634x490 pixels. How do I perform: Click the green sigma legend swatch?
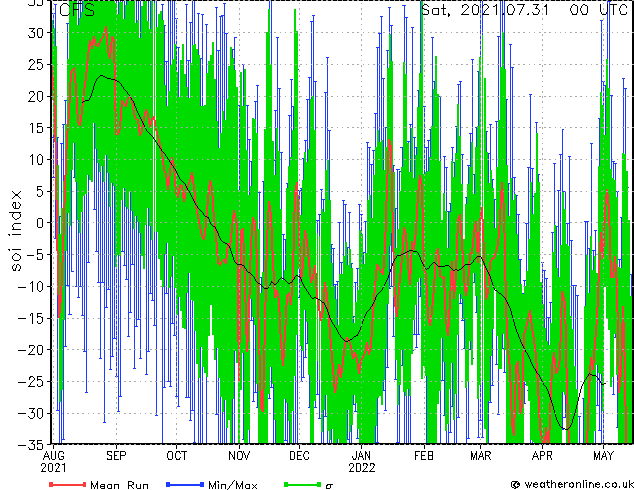(x=303, y=484)
